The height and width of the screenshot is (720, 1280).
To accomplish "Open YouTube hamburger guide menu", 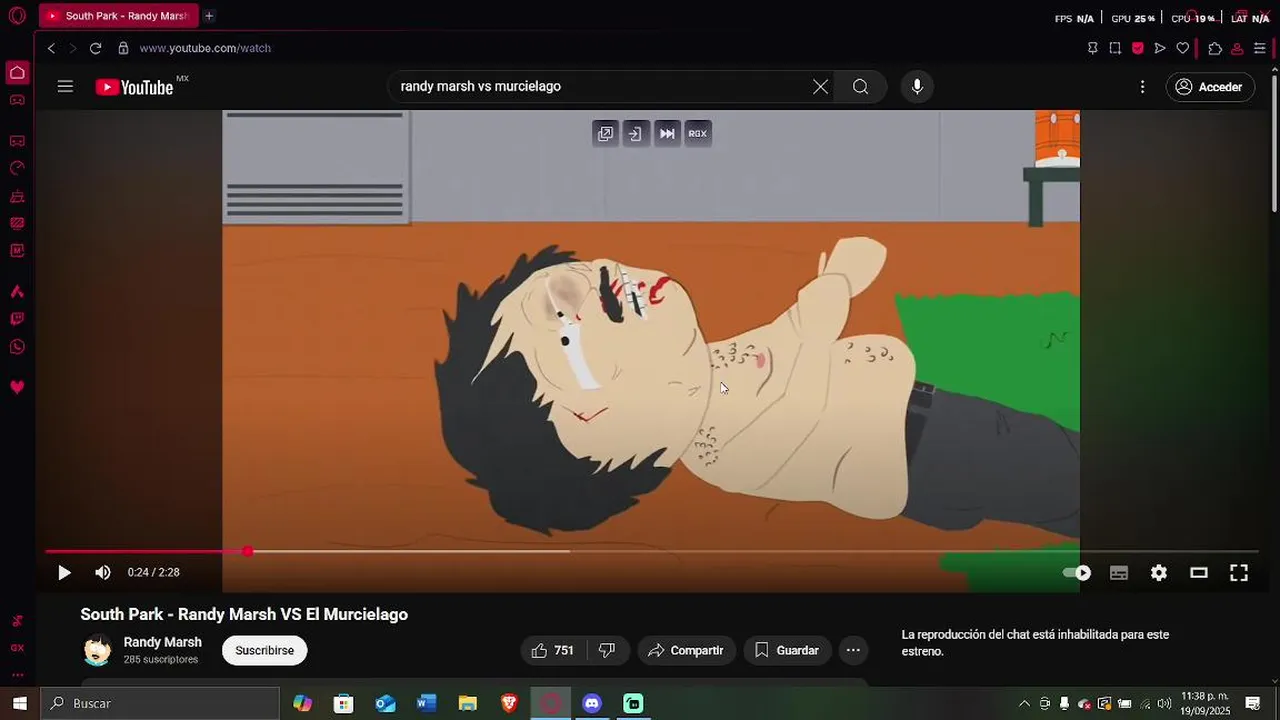I will point(65,87).
